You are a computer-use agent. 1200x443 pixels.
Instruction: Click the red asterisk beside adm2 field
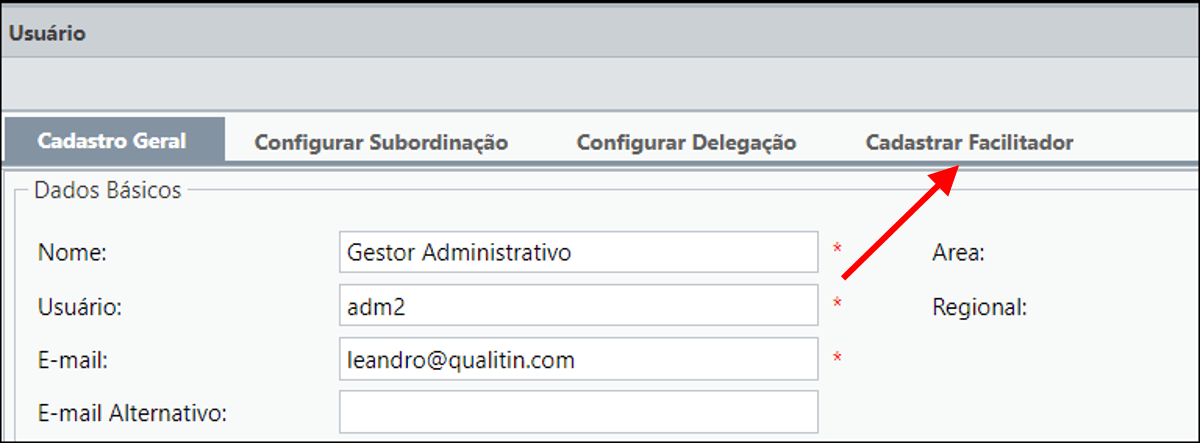tap(838, 302)
